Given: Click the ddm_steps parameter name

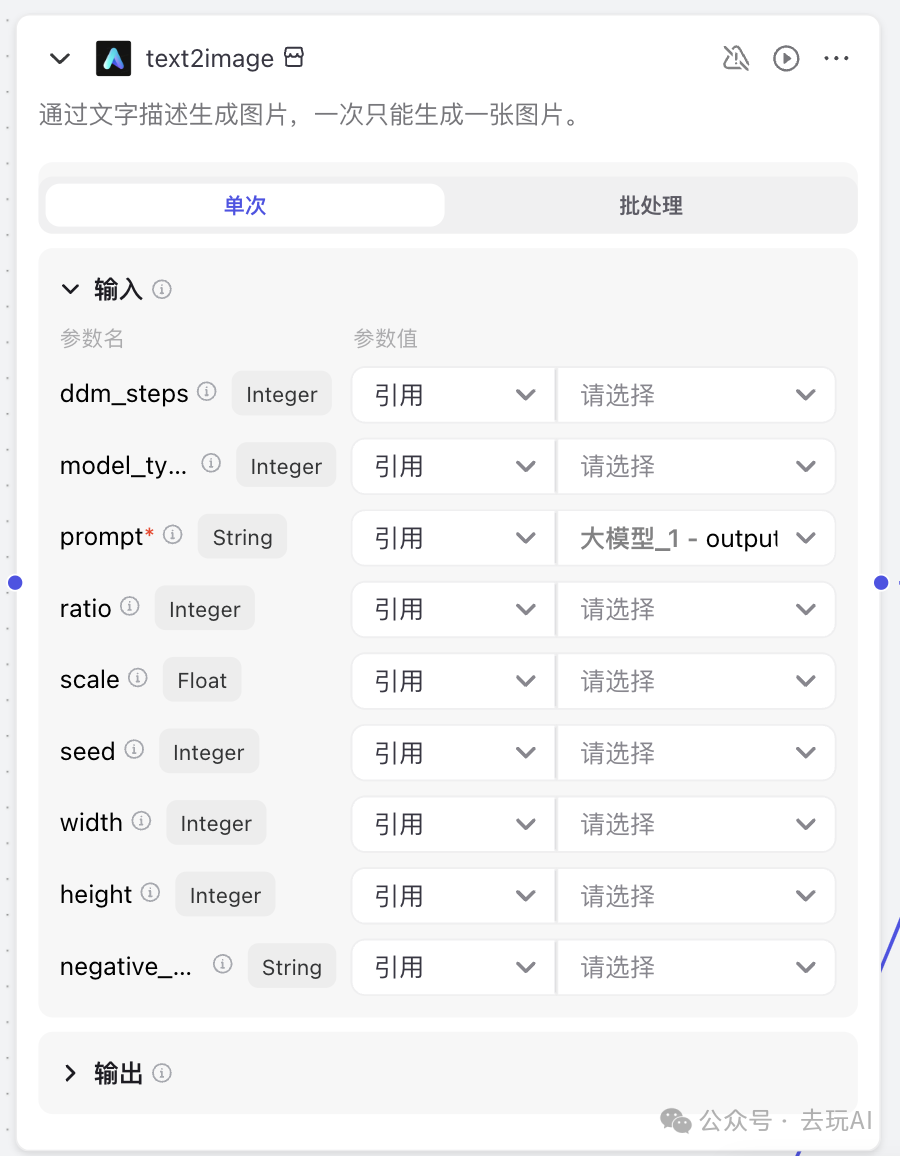Looking at the screenshot, I should (x=124, y=394).
